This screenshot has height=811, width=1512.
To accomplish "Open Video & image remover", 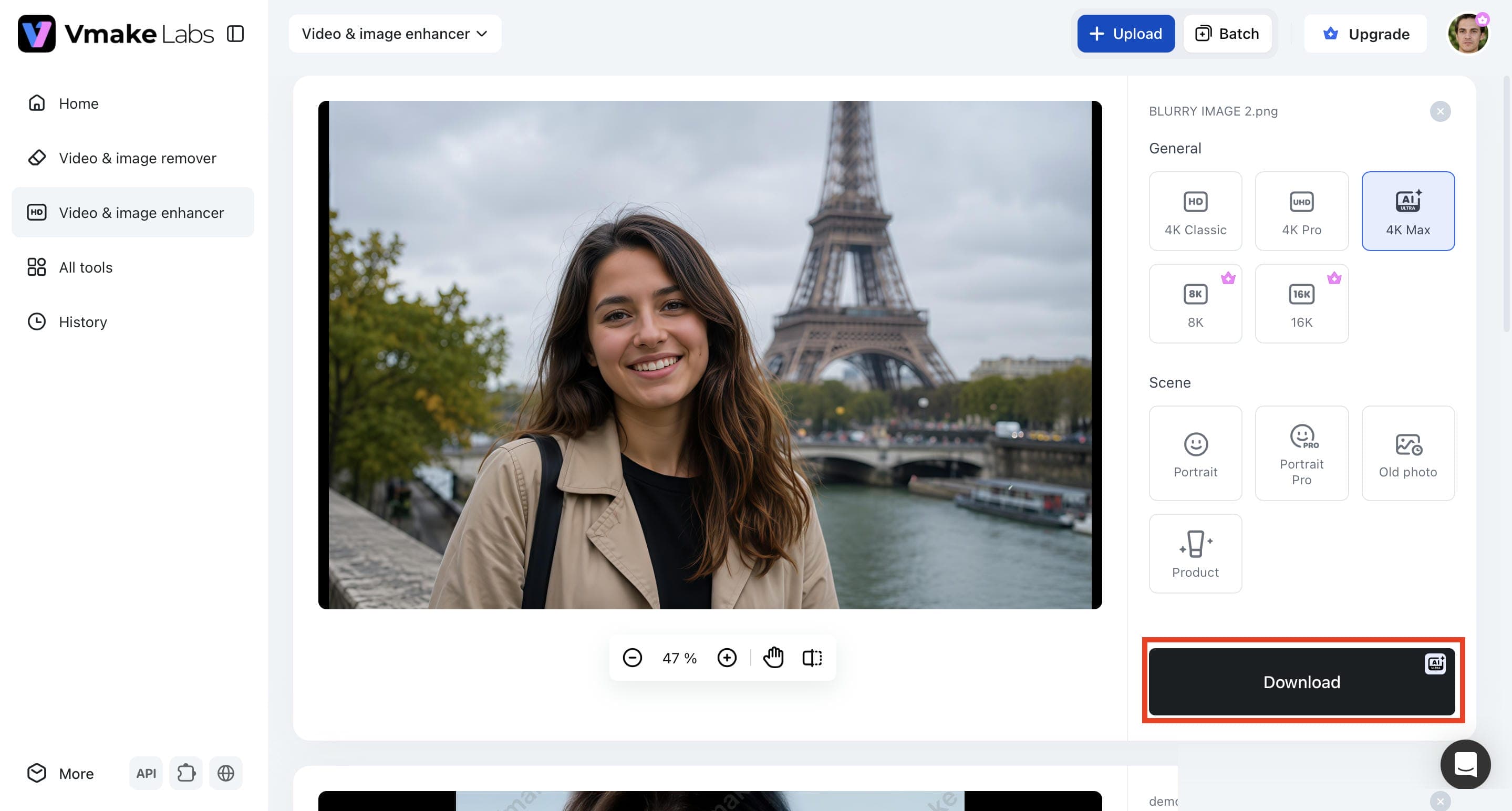I will [132, 158].
